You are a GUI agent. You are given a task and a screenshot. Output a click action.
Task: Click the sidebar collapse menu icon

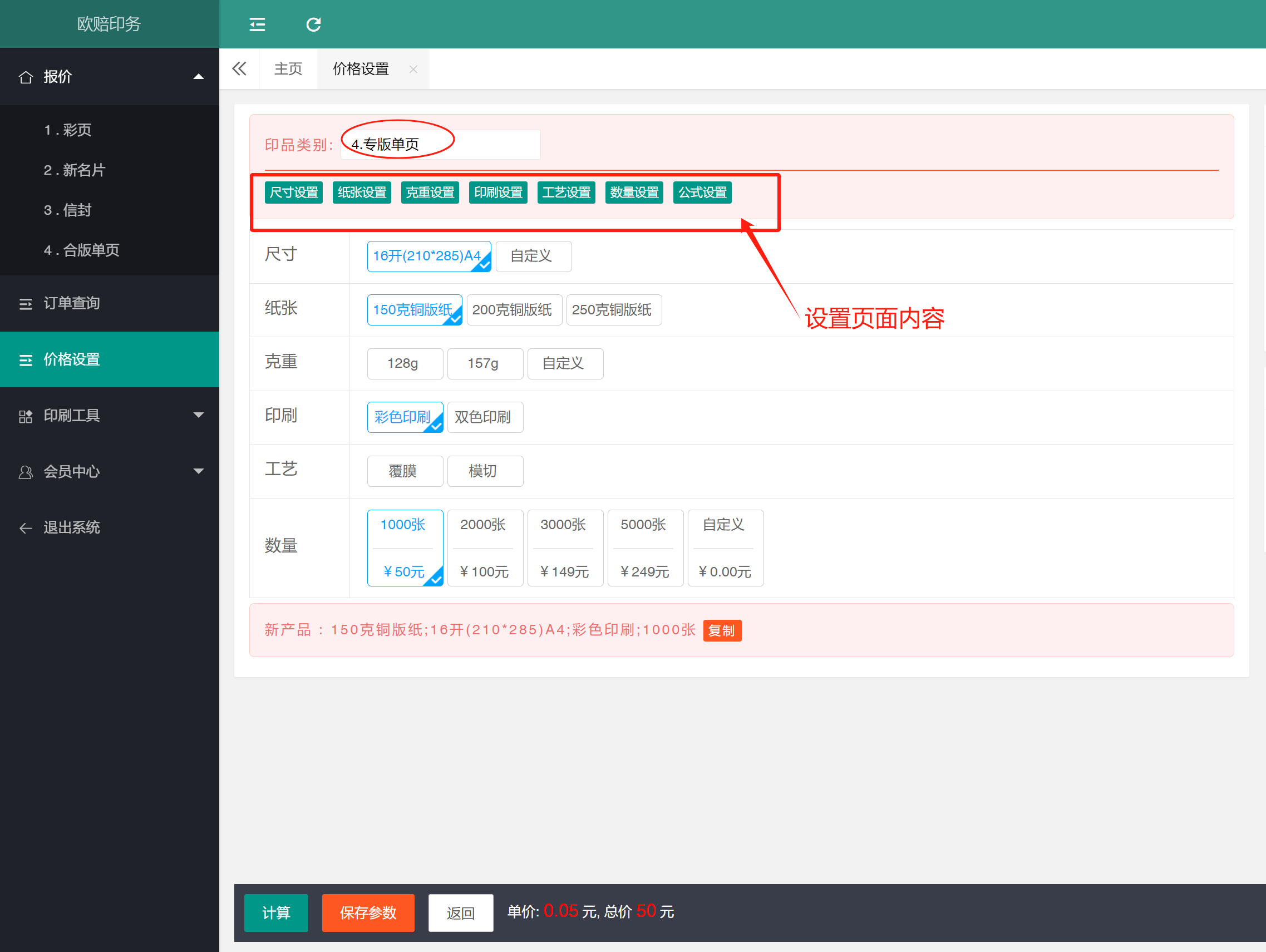(257, 24)
